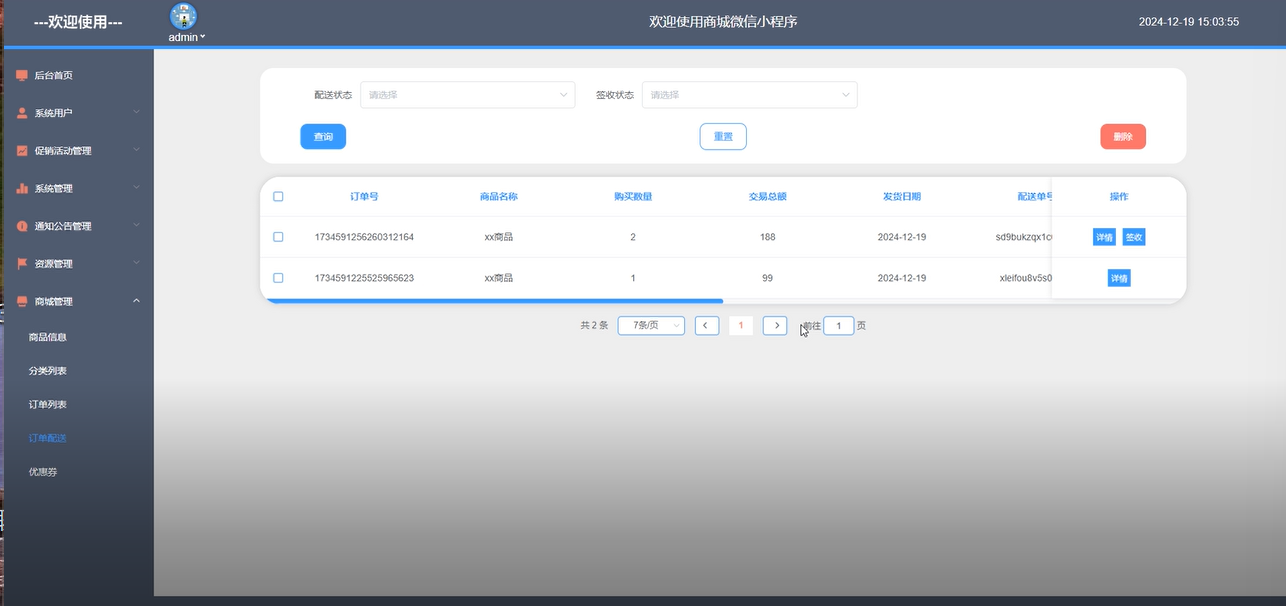
Task: Click the 2024-12-19 15:03:55 timestamp
Action: click(x=1189, y=21)
